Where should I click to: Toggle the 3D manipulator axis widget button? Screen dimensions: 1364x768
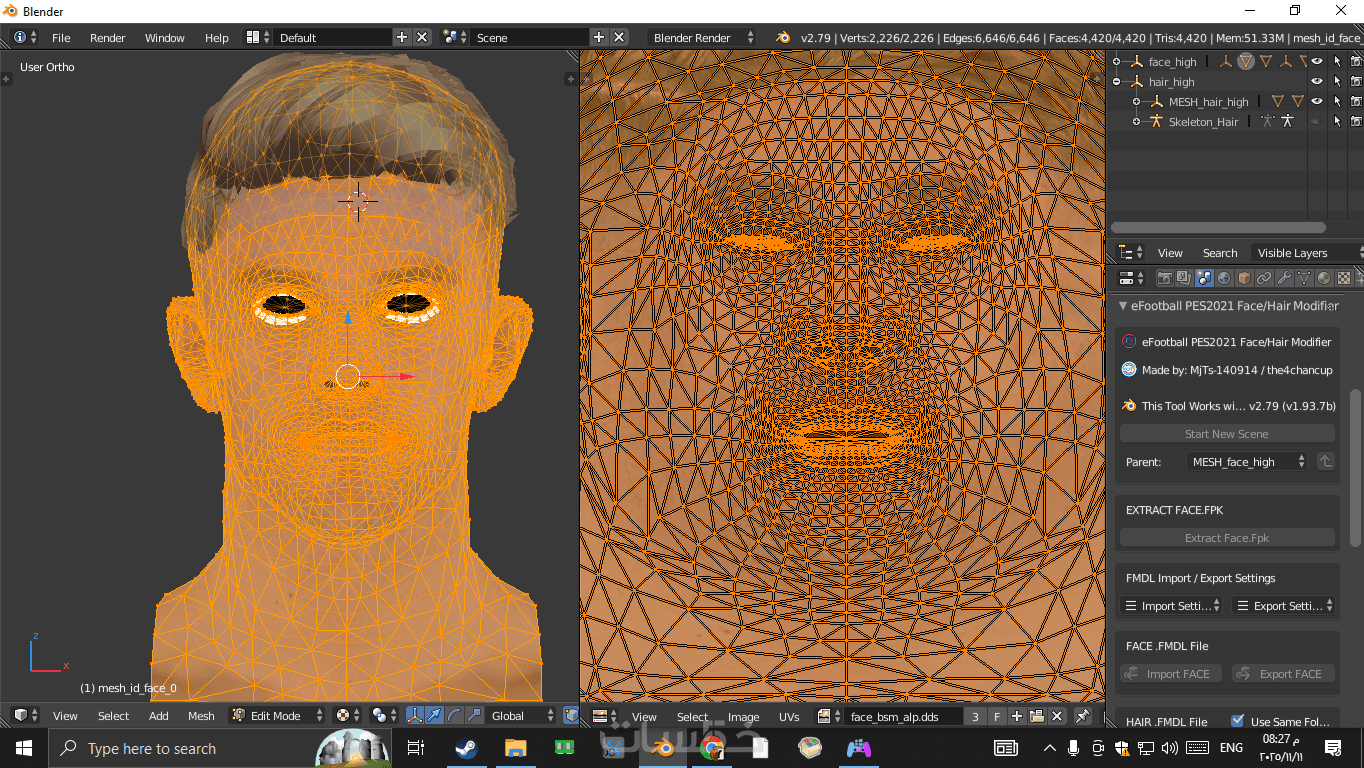tap(414, 715)
